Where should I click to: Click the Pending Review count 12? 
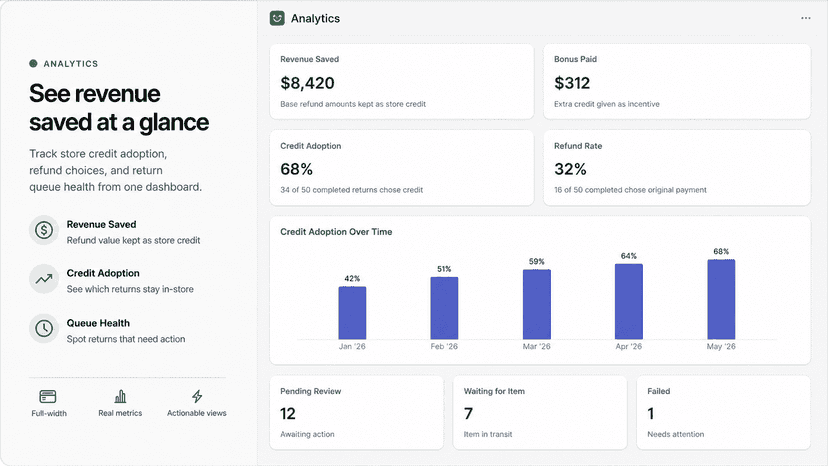tap(288, 414)
